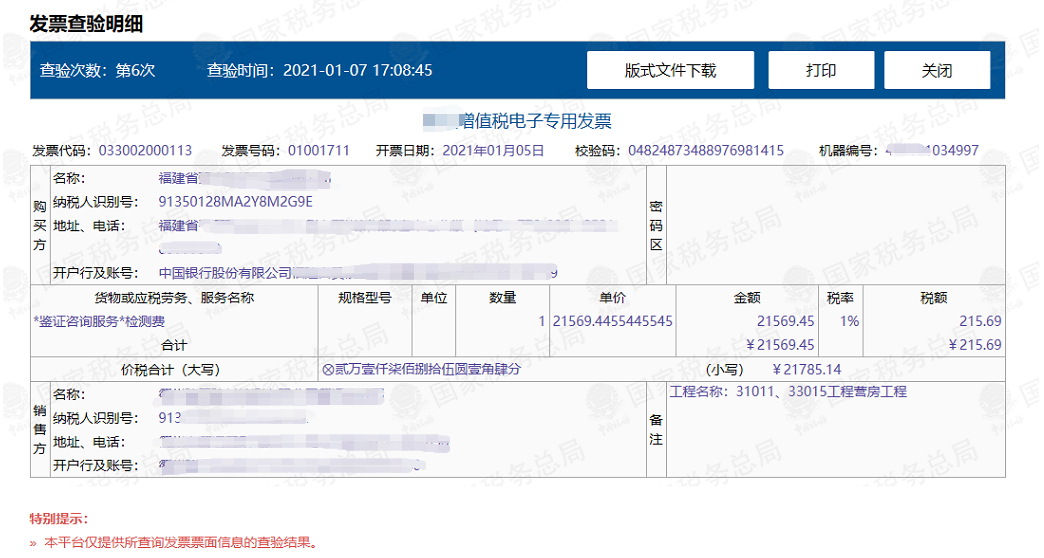1044x558 pixels.
Task: Select verification time 2021-01-07 17:08:45
Action: (358, 70)
